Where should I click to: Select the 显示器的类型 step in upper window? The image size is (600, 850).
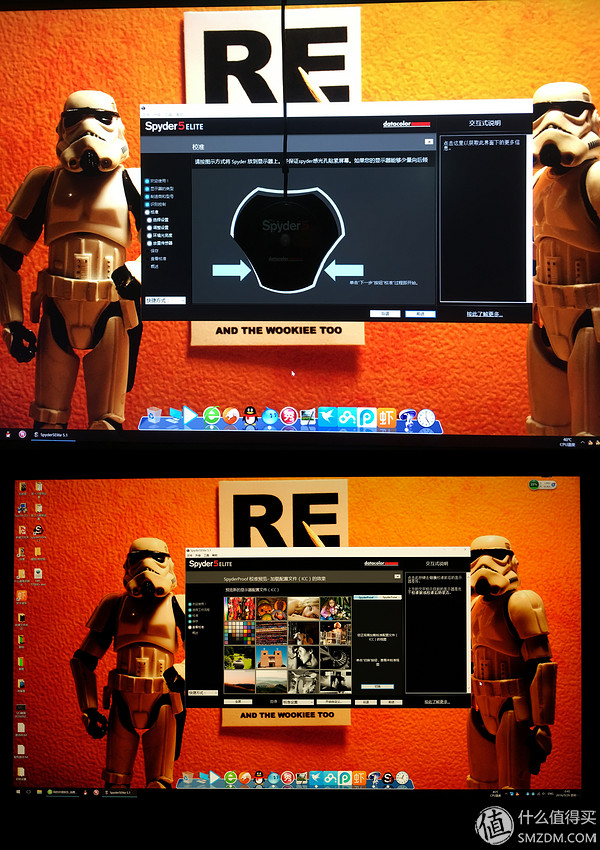(x=159, y=189)
